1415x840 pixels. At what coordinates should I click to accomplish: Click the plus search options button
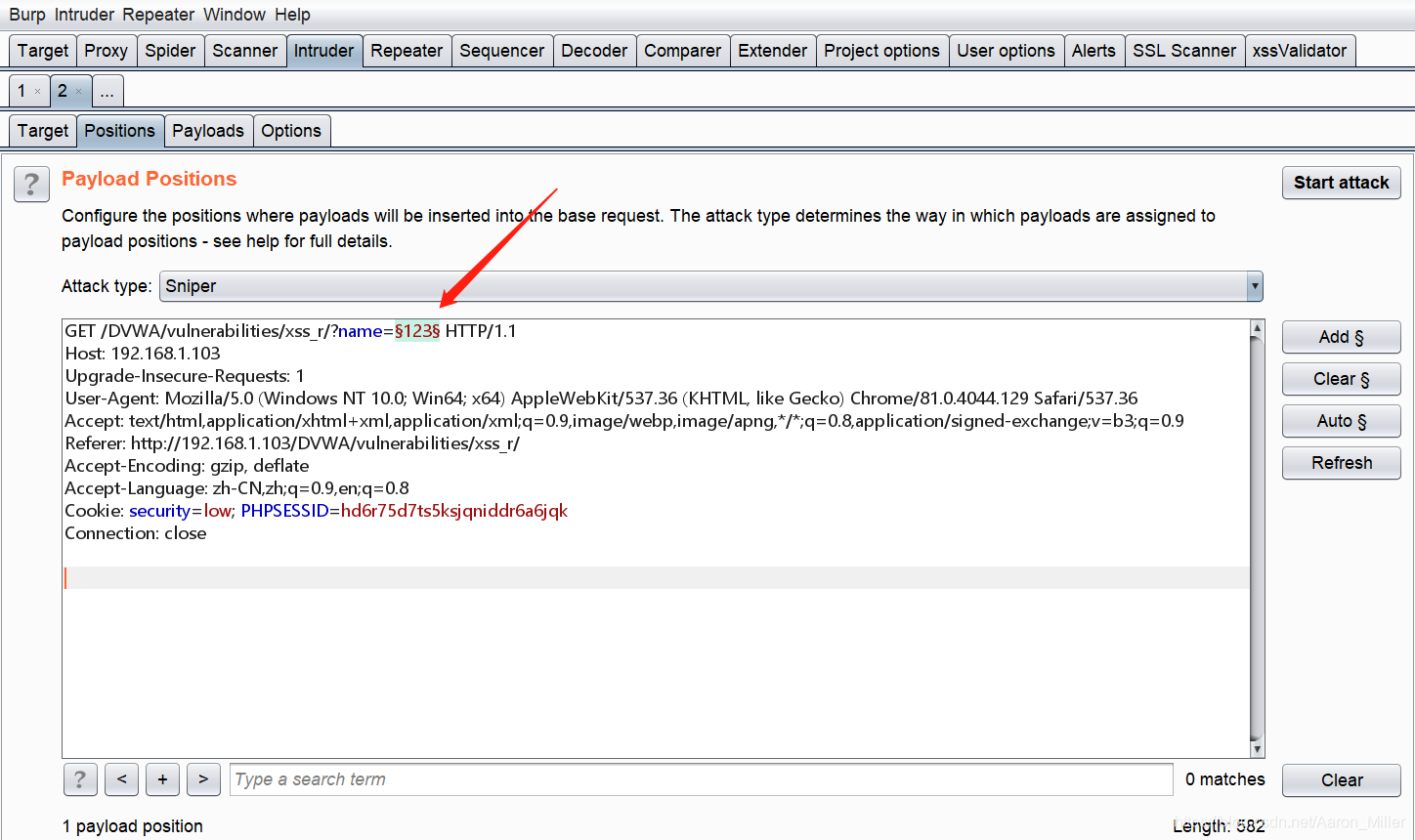pos(162,779)
